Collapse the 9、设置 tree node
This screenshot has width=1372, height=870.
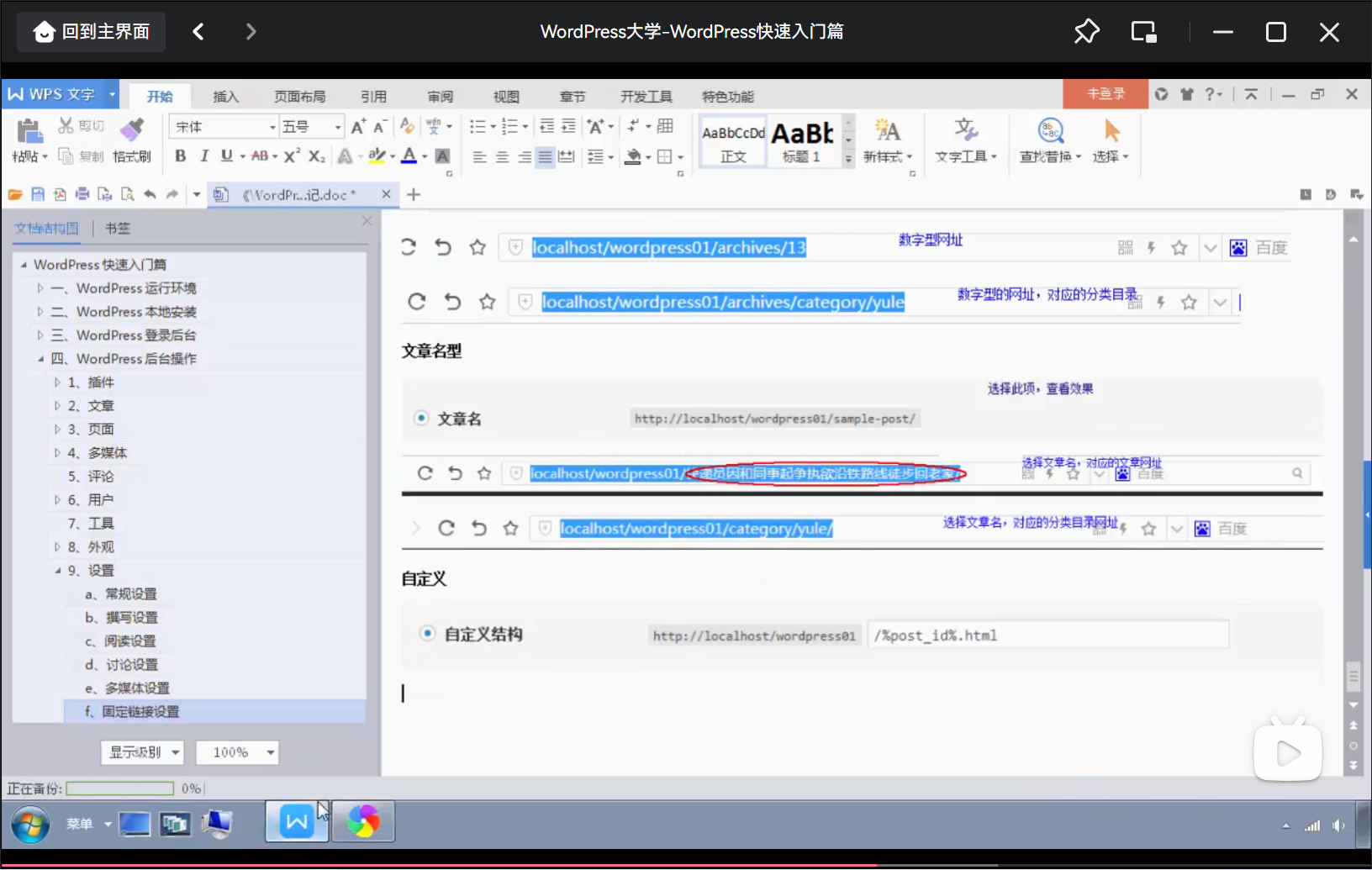pyautogui.click(x=57, y=571)
